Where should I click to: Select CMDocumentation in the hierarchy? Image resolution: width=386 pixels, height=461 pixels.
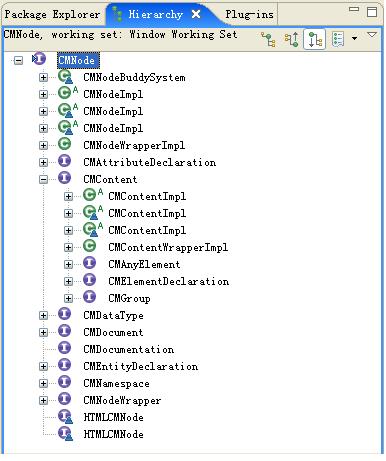point(129,349)
